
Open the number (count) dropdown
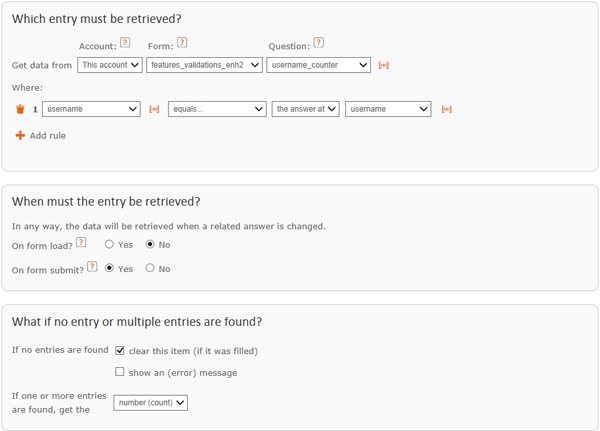pos(150,403)
